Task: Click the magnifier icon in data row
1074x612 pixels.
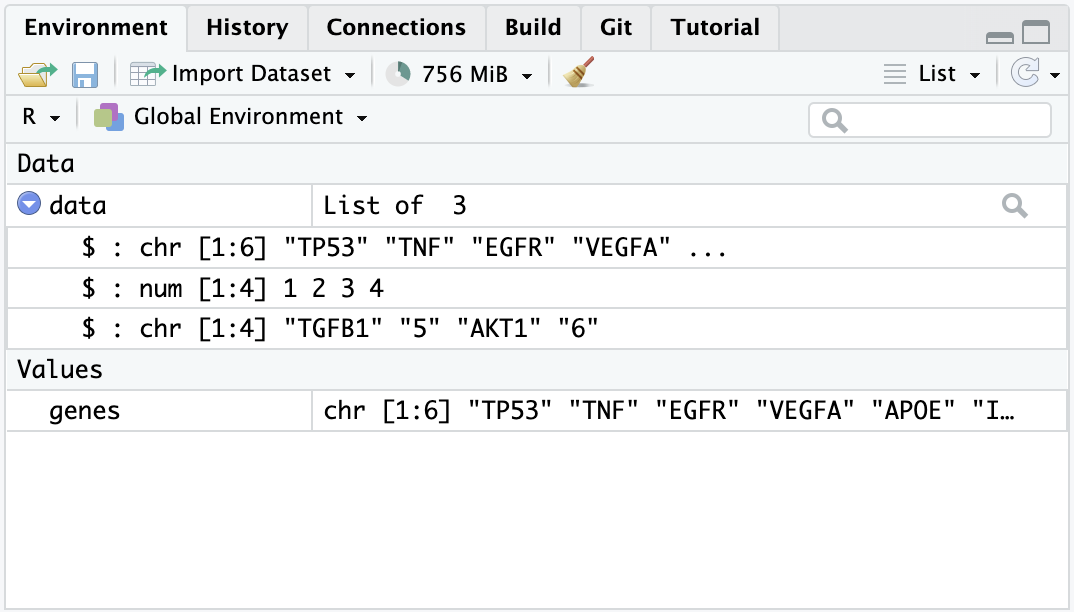Action: (x=1014, y=206)
